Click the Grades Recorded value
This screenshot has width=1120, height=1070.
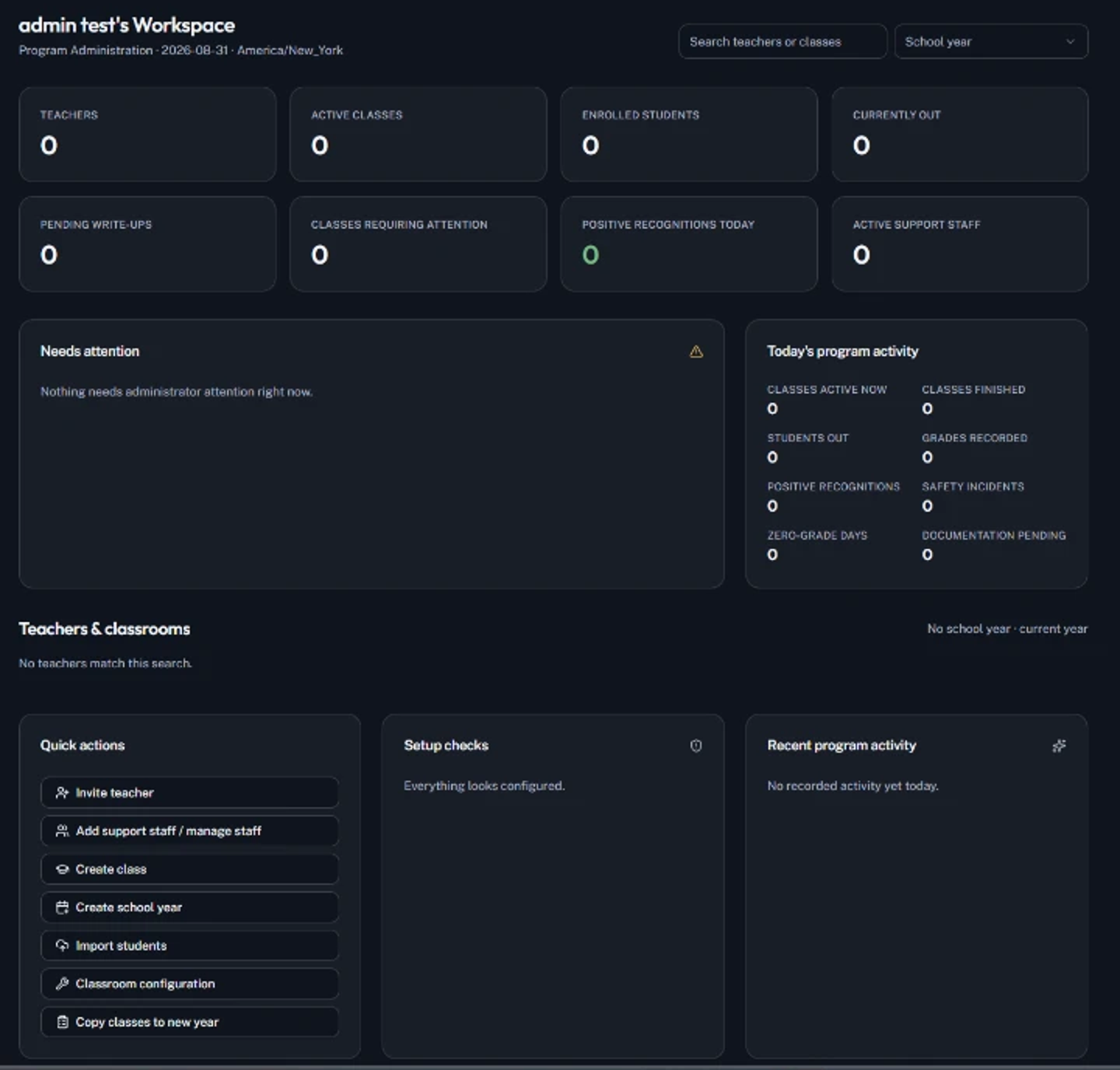pos(927,458)
